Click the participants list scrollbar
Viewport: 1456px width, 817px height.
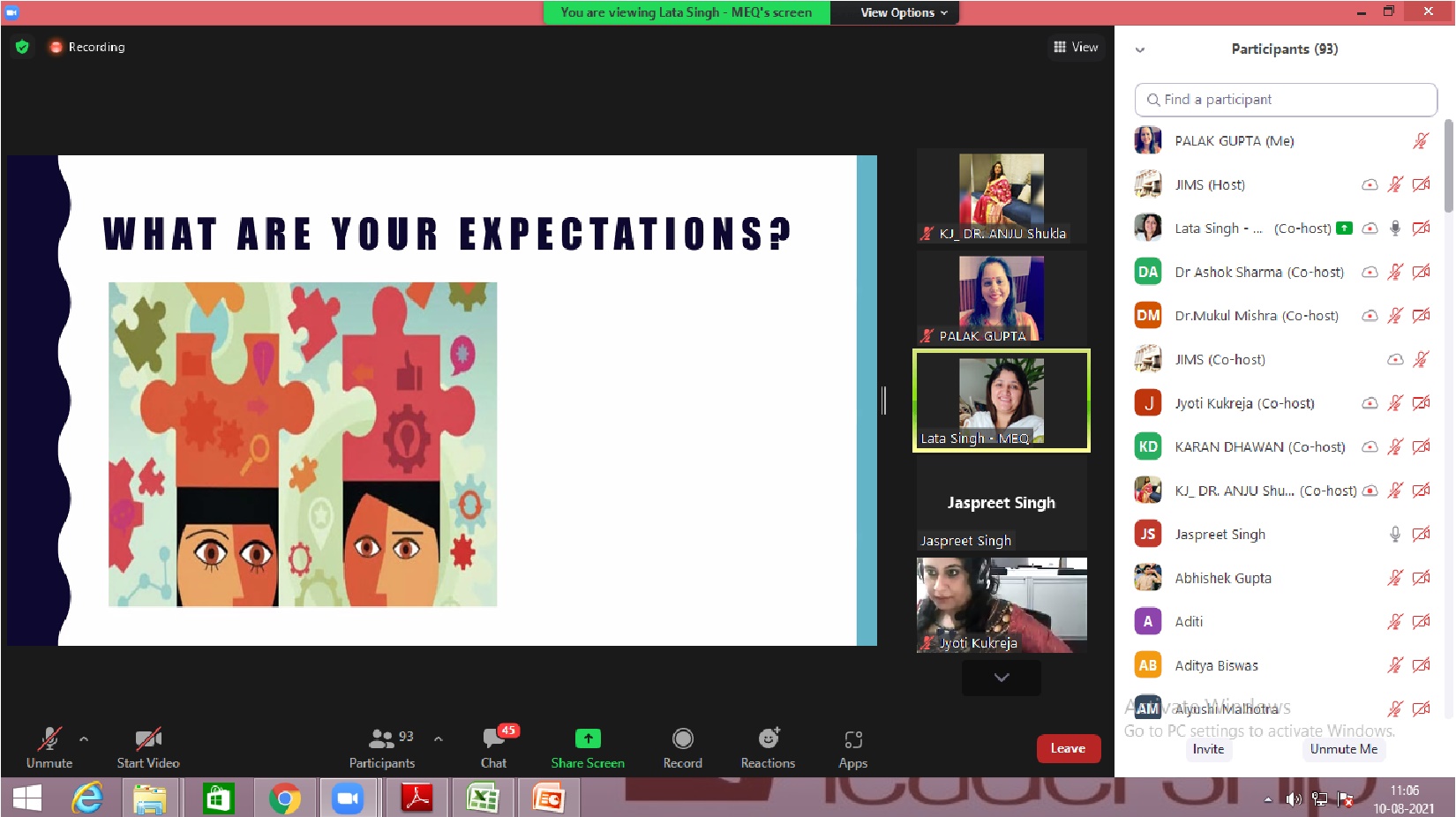1448,168
